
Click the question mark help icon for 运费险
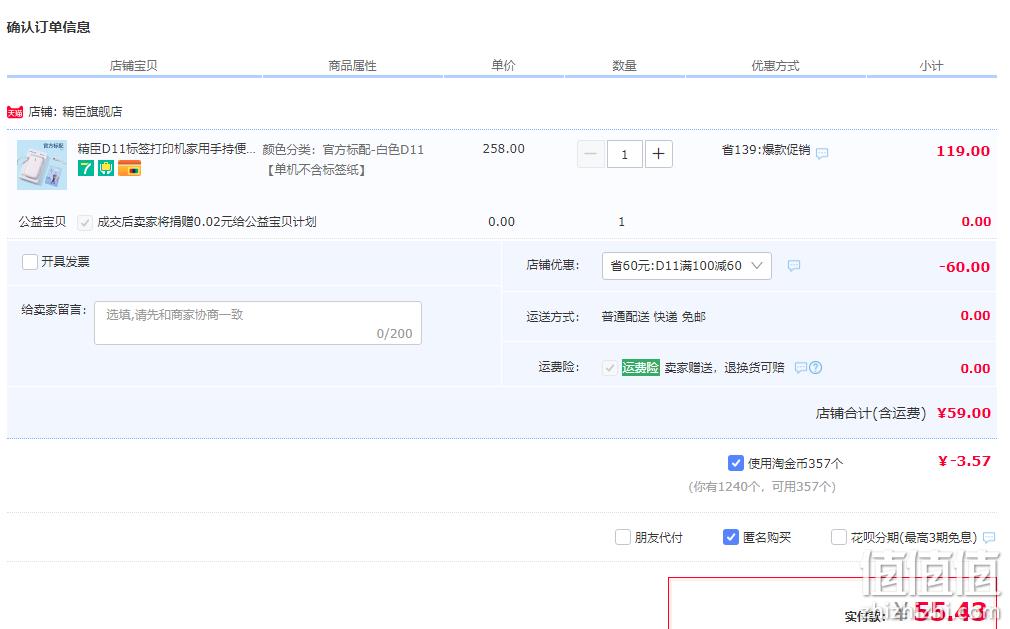point(815,368)
